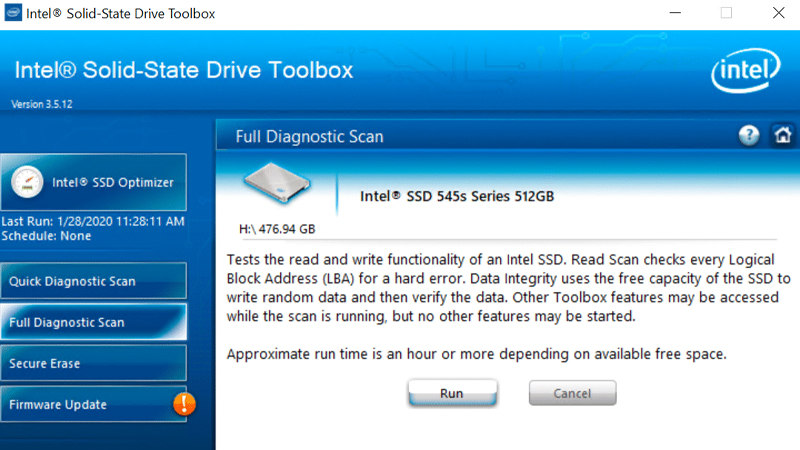The height and width of the screenshot is (450, 800).
Task: Click the Intel SSD 545s Series 512GB name
Action: point(457,196)
